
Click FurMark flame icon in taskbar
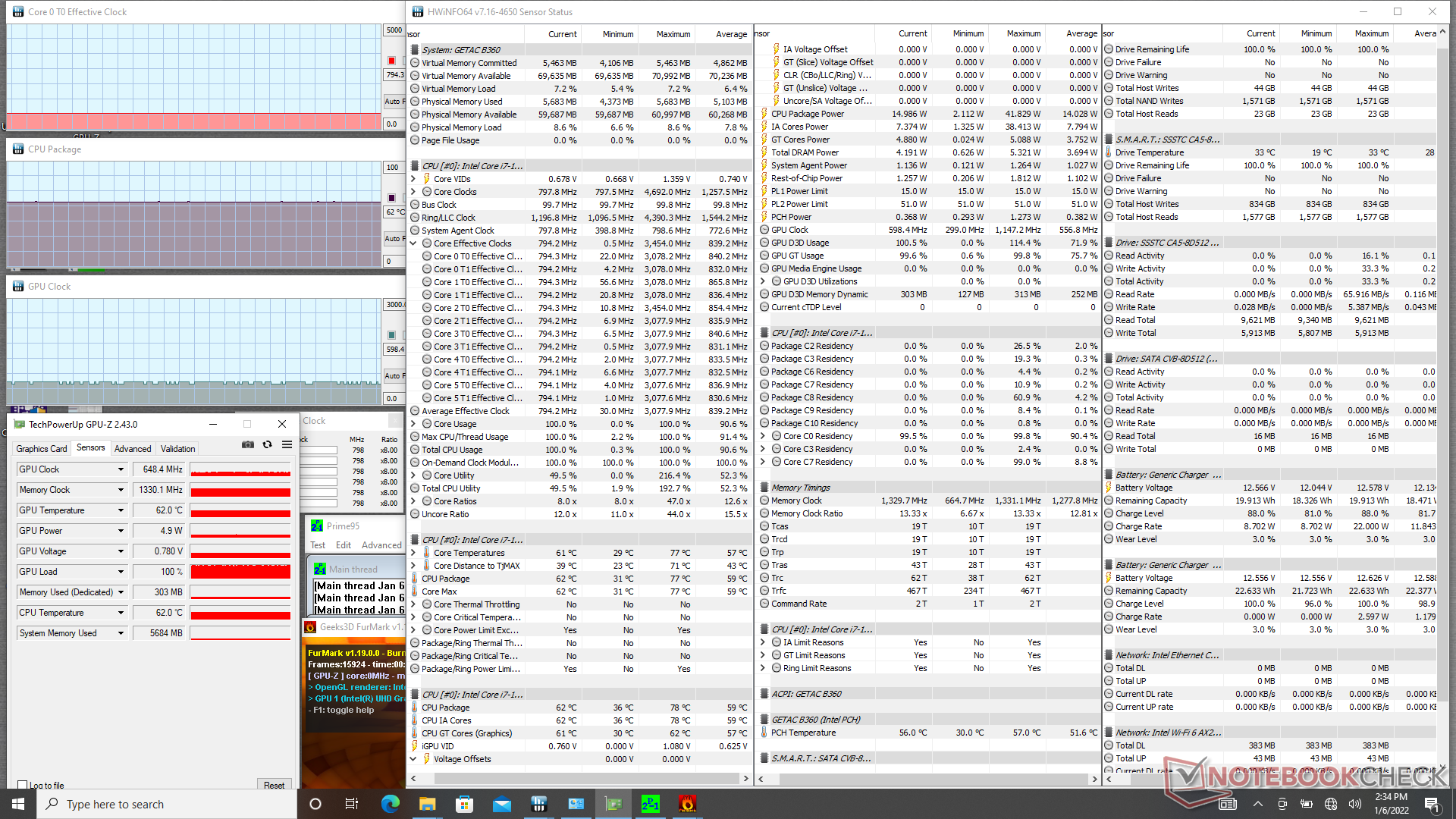[x=687, y=804]
